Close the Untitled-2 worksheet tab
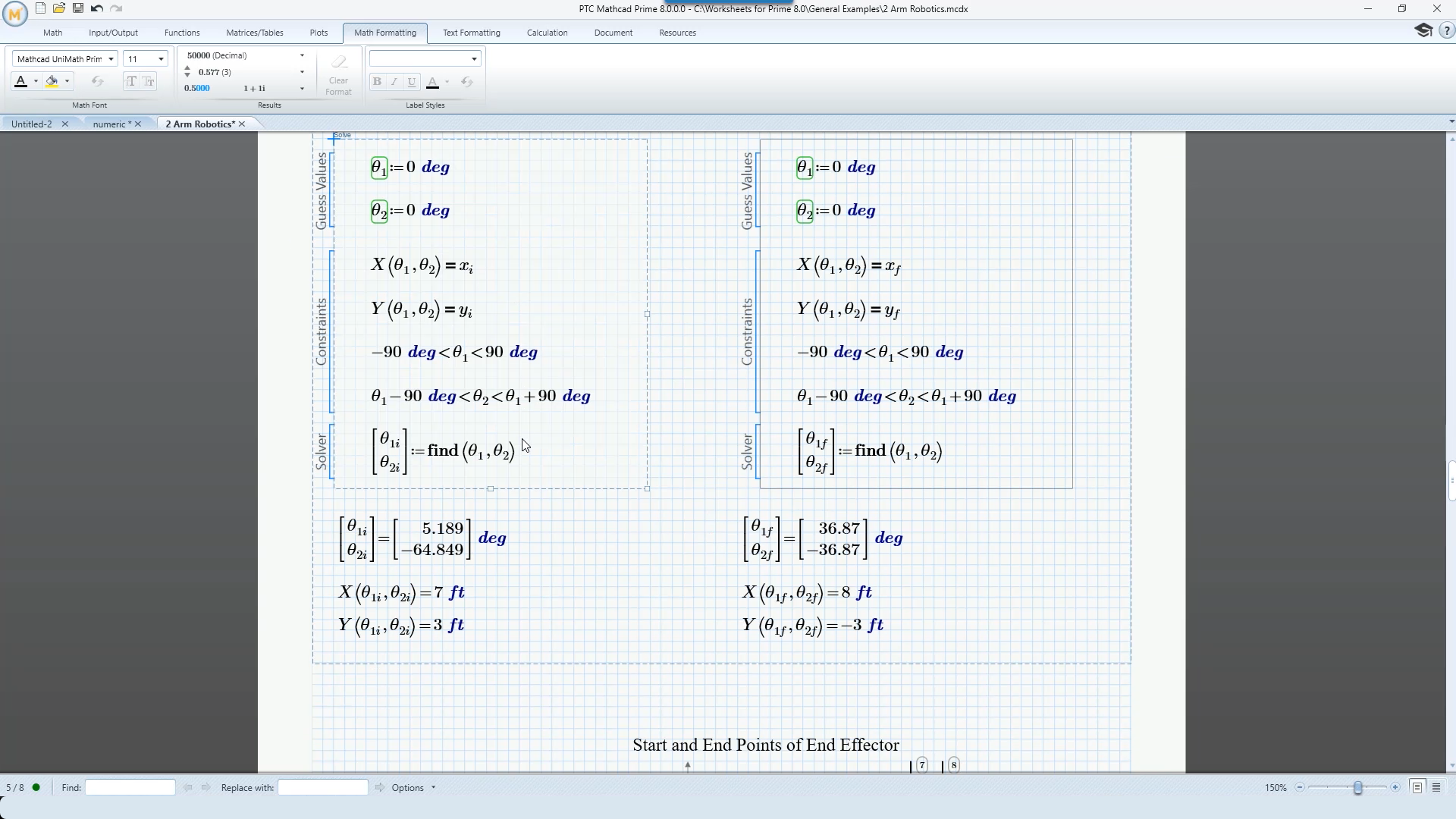The width and height of the screenshot is (1456, 819). click(x=65, y=124)
